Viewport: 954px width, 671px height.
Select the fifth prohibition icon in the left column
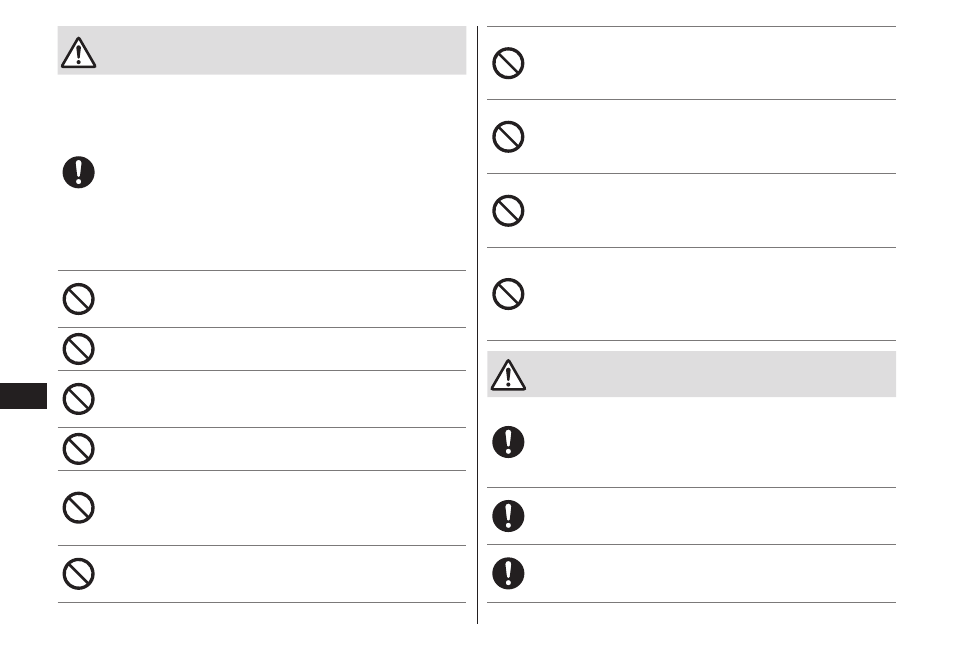(78, 507)
